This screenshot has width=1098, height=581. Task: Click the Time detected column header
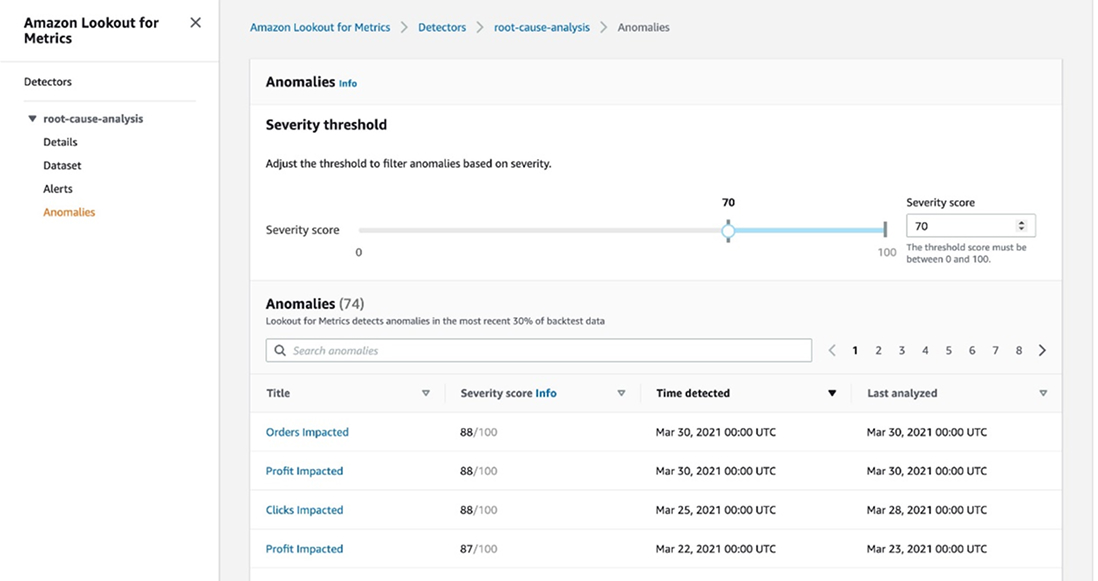693,393
